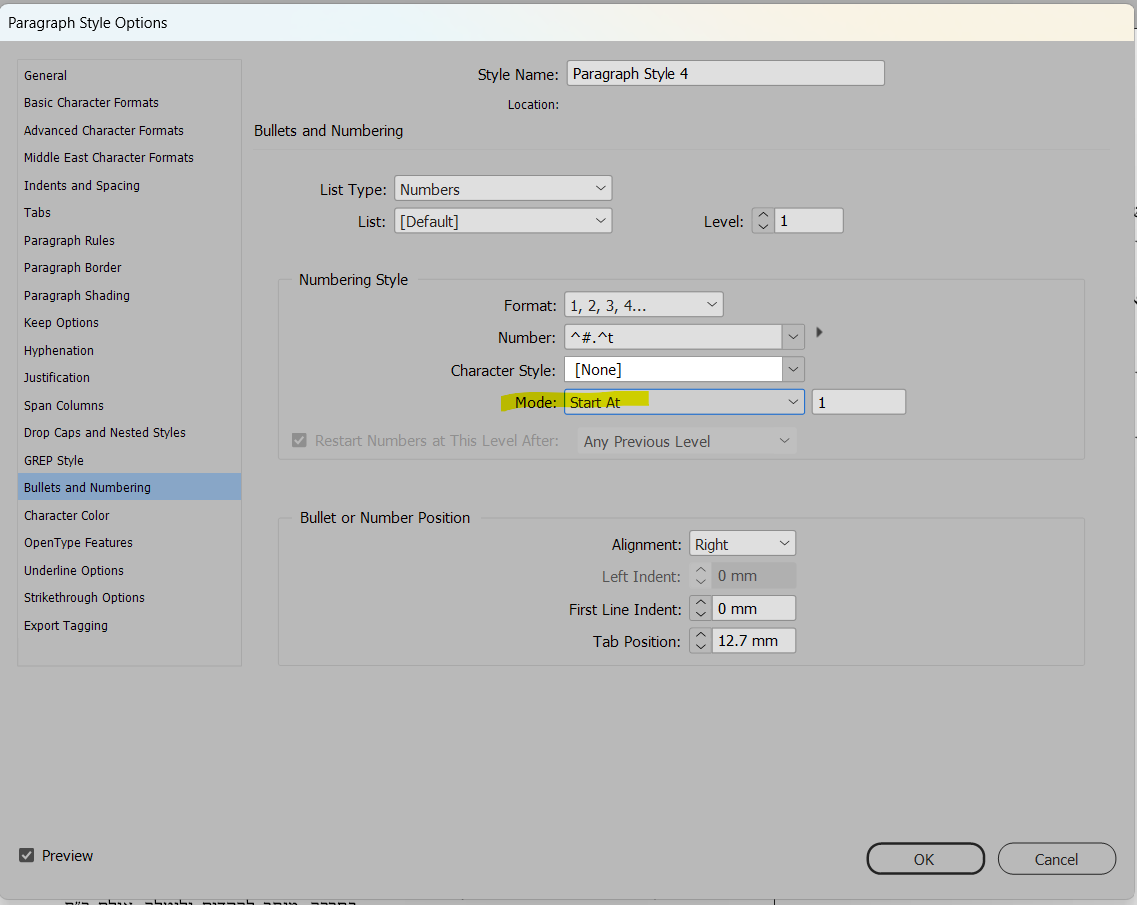Click the Level value field
Screen dimensions: 1137x905
808,220
